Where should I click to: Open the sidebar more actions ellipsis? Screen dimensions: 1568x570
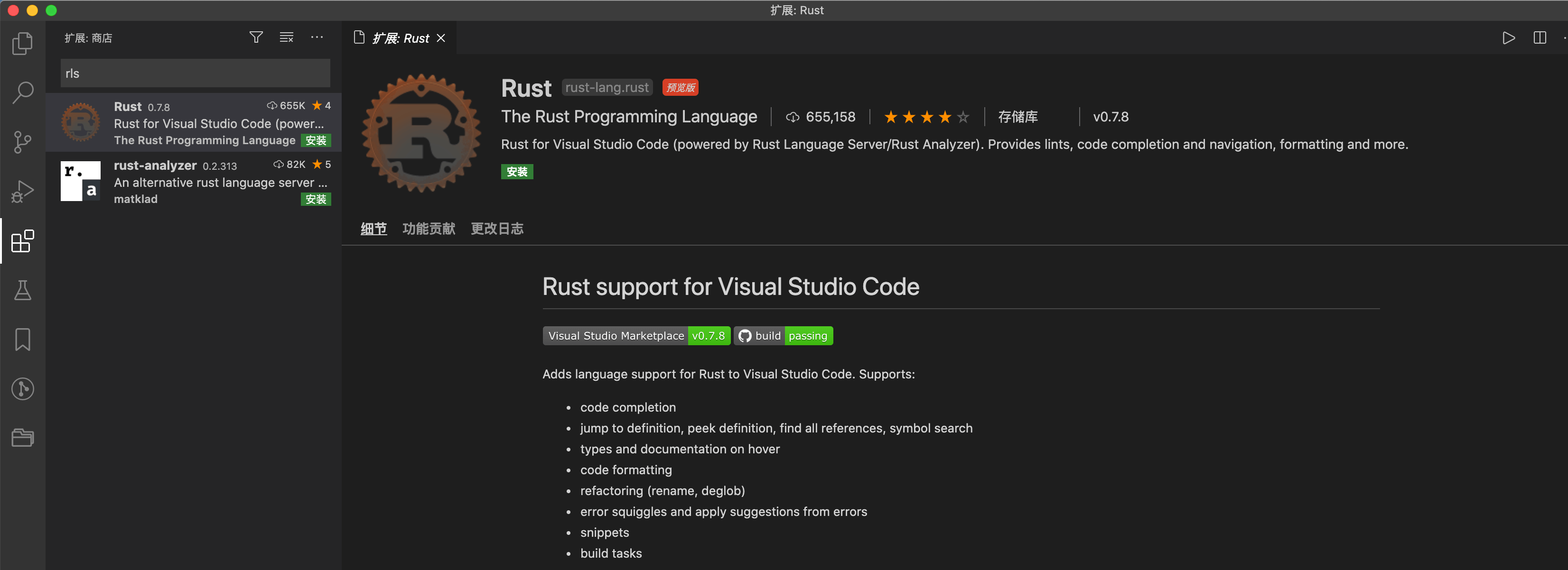tap(317, 38)
